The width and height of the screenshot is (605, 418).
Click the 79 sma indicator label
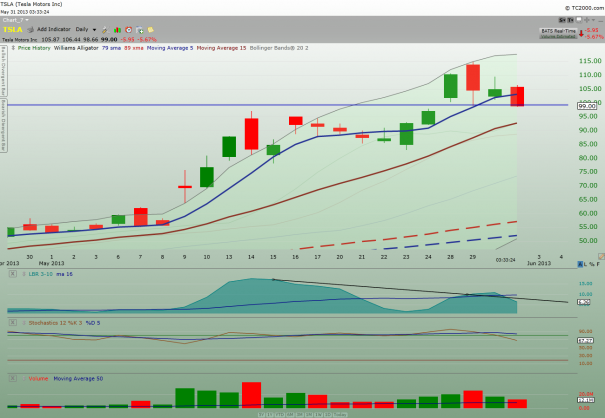pyautogui.click(x=111, y=48)
